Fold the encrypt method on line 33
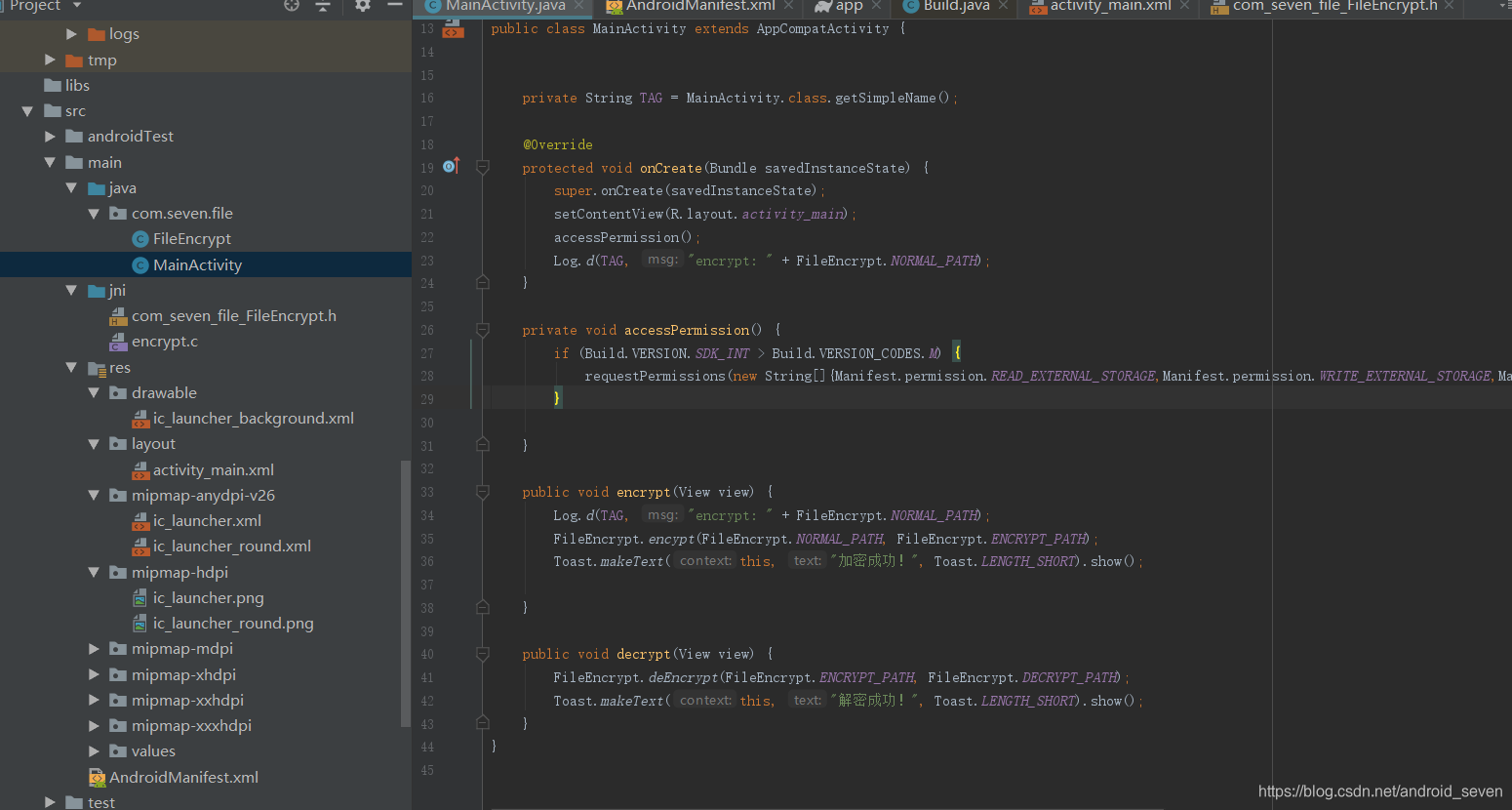 click(x=483, y=492)
